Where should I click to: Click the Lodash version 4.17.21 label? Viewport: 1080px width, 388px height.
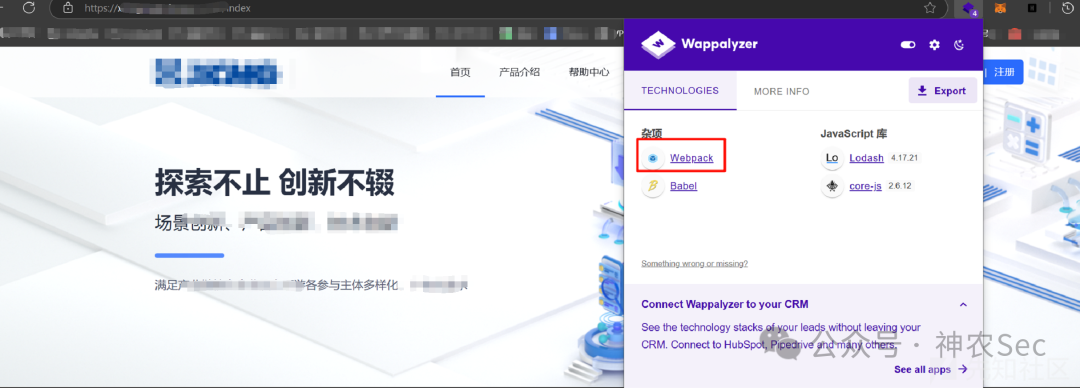[904, 158]
